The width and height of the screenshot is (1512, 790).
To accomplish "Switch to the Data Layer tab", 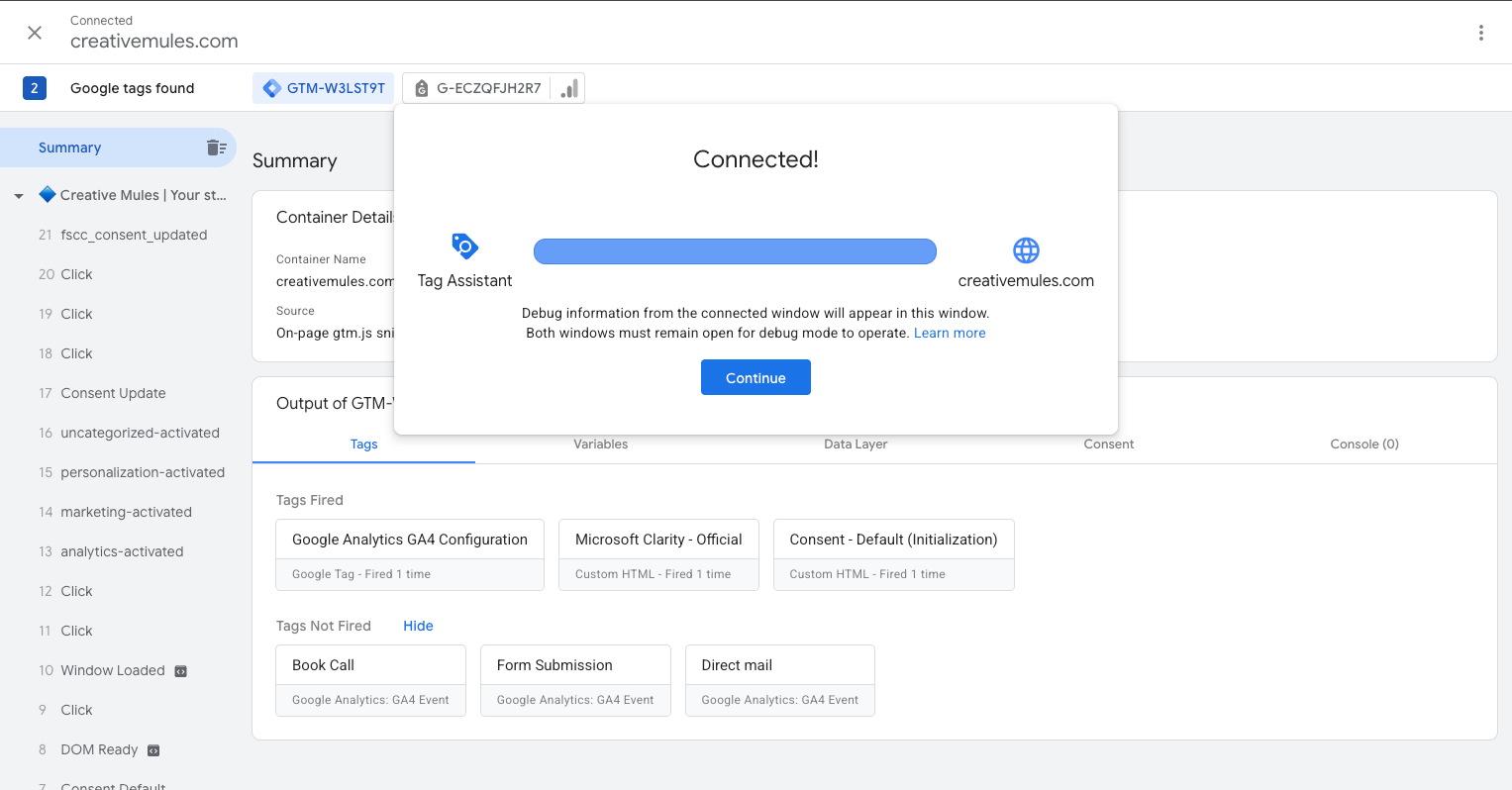I will click(856, 444).
